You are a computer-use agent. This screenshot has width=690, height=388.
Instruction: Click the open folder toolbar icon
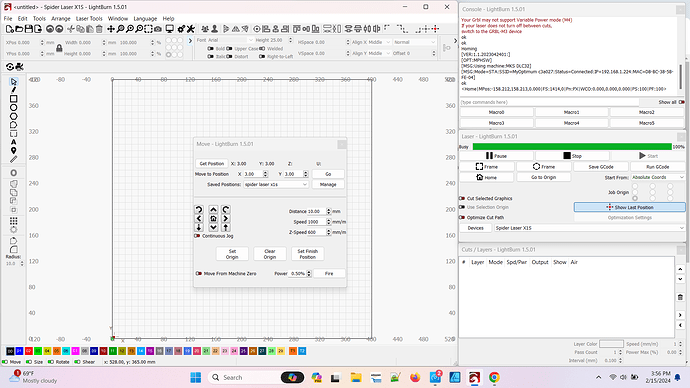[x=19, y=29]
